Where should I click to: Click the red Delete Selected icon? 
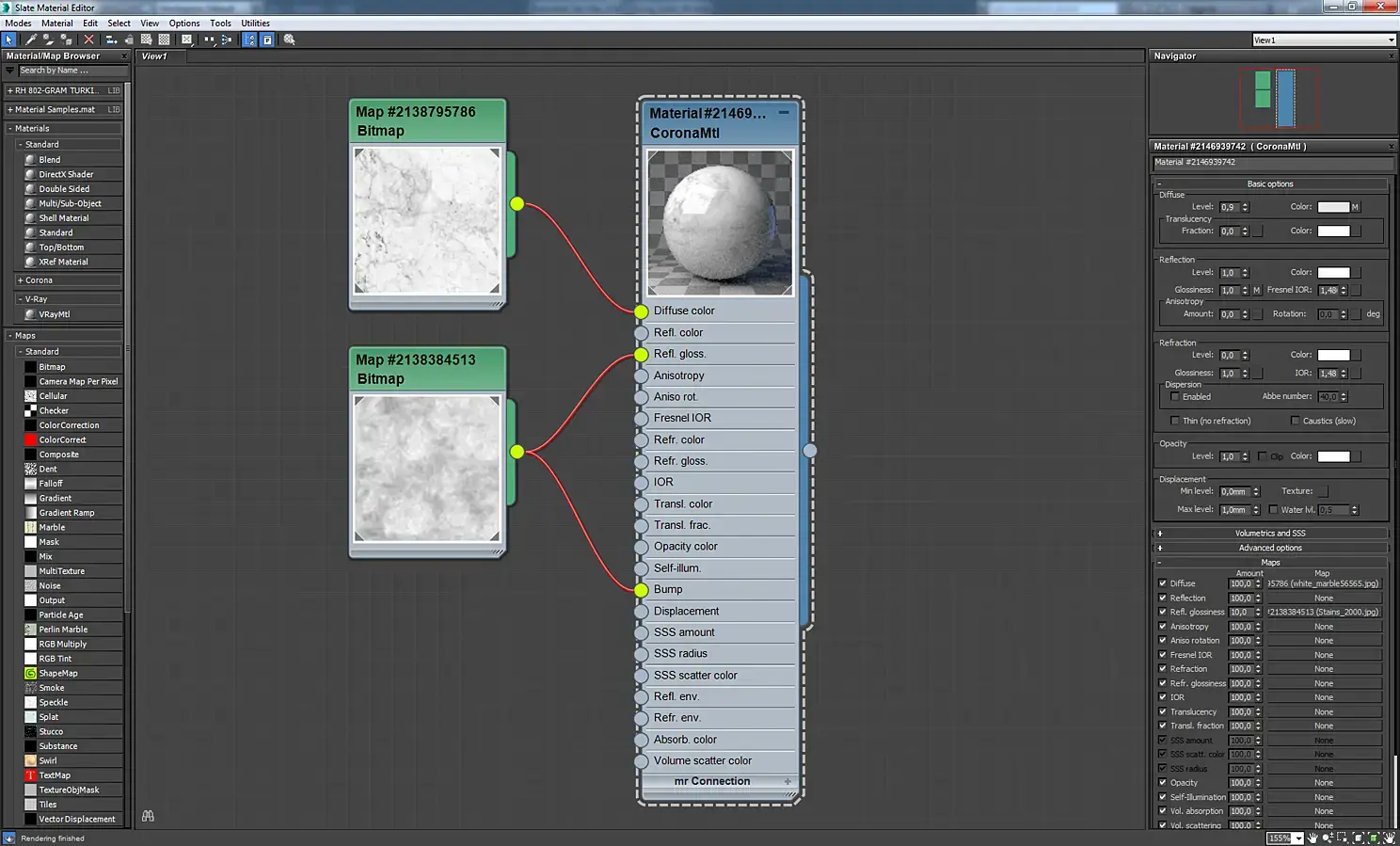(x=88, y=40)
